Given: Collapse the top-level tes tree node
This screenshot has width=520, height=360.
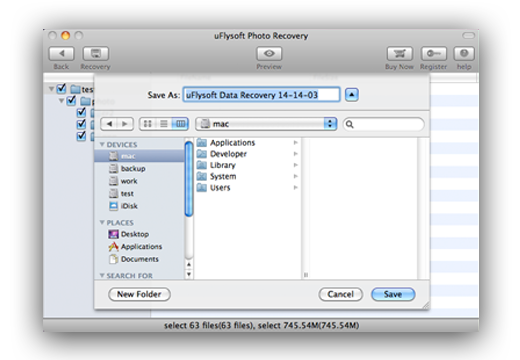Looking at the screenshot, I should (51, 89).
